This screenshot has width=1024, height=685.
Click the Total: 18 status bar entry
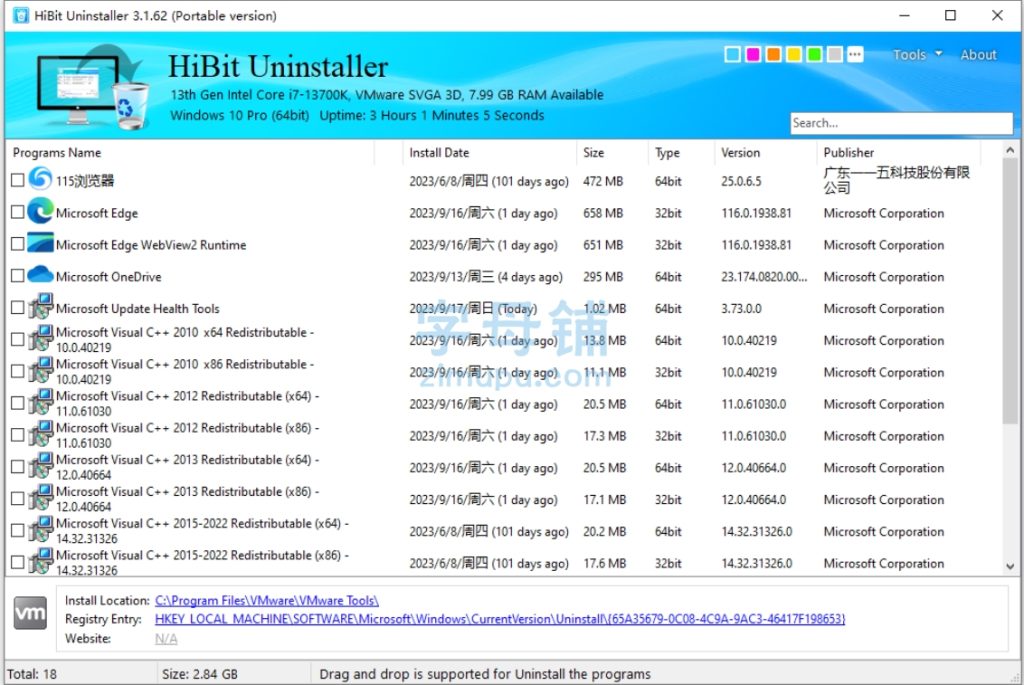coord(31,674)
